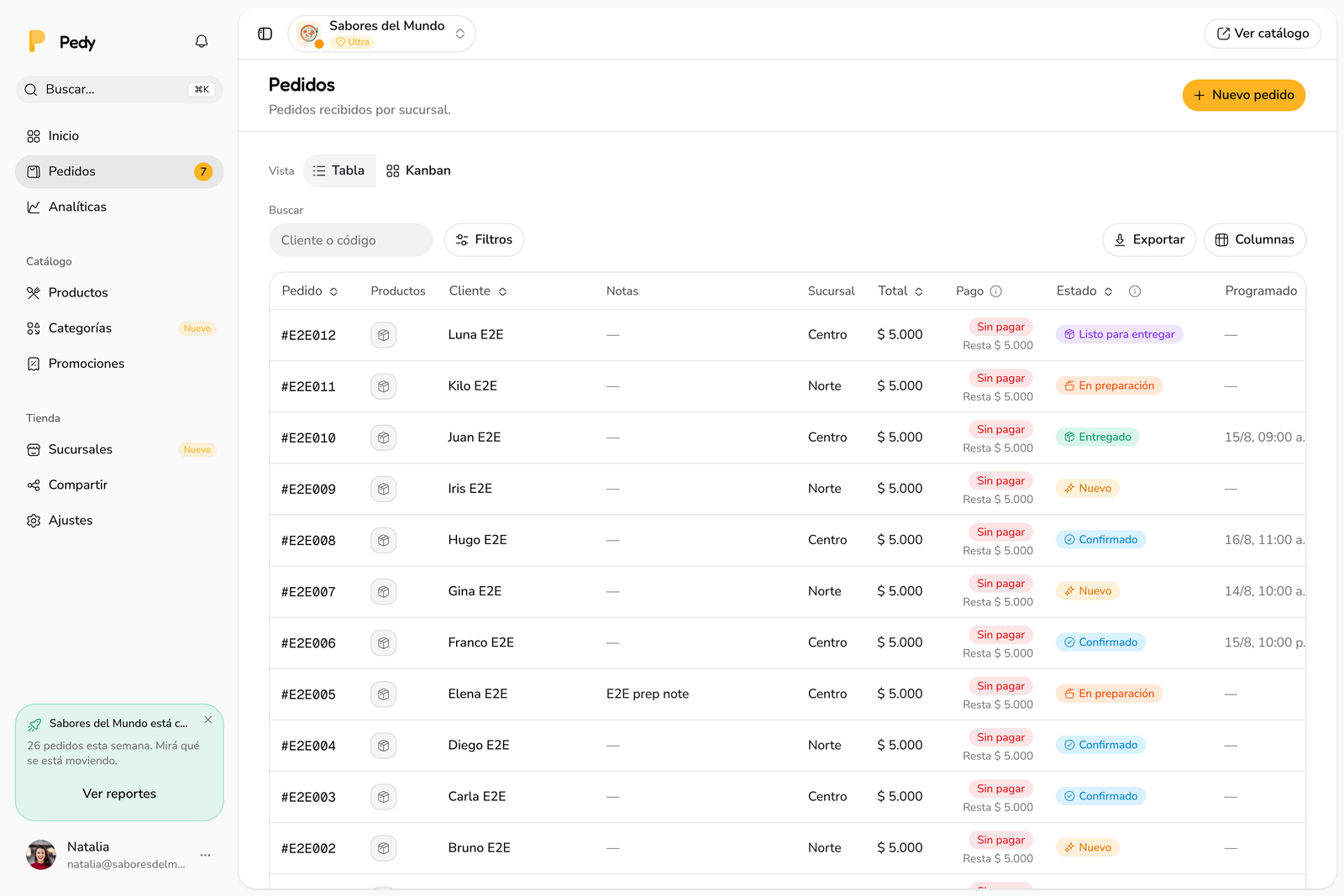Dismiss the weekly orders notification card
The height and width of the screenshot is (896, 1344).
[x=208, y=720]
